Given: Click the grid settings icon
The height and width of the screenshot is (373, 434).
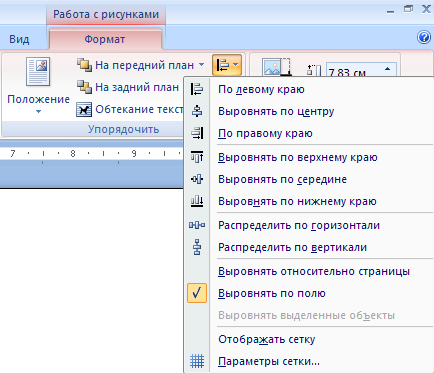Looking at the screenshot, I should pos(197,361).
